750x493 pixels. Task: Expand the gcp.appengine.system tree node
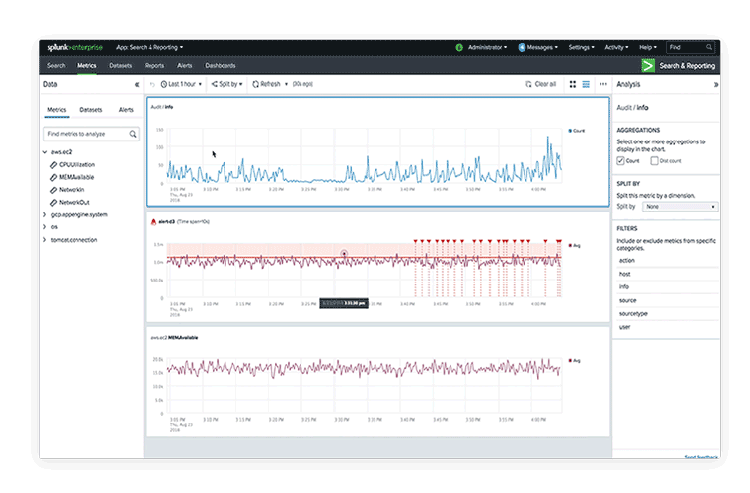(x=45, y=214)
